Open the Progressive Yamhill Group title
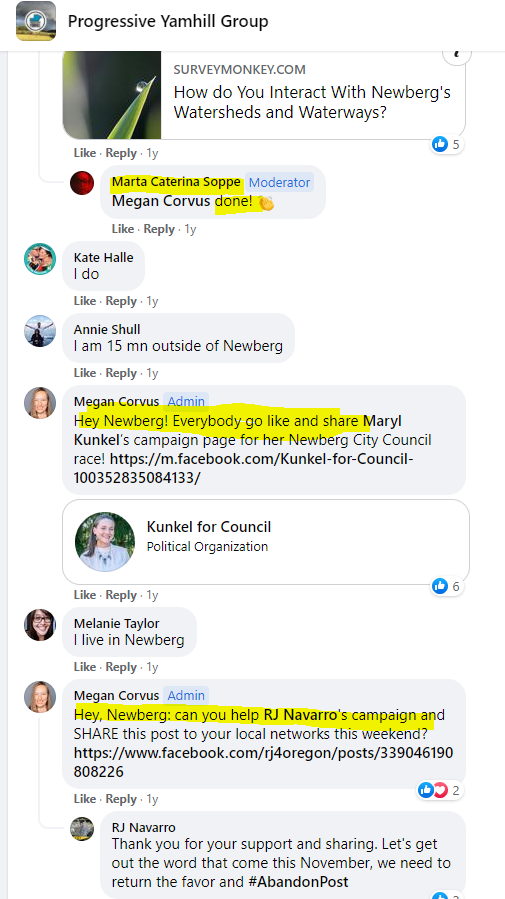 tap(168, 21)
